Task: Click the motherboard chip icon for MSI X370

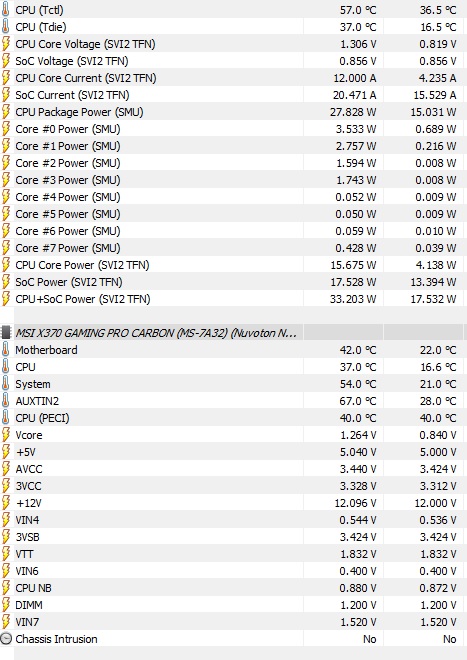Action: [6, 333]
